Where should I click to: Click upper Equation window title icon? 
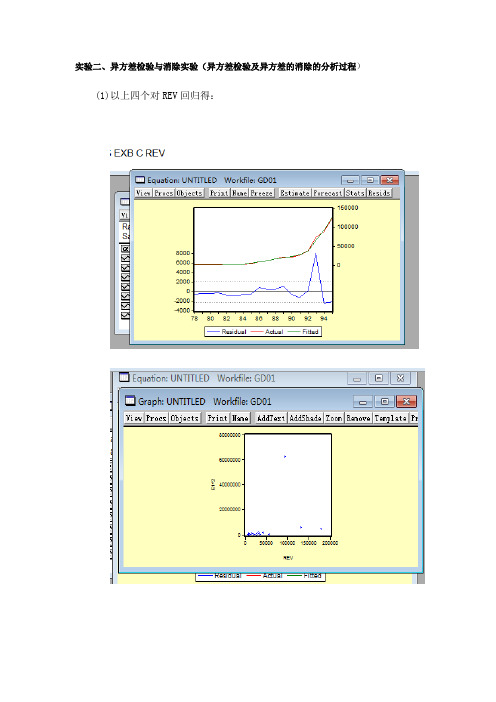(140, 180)
